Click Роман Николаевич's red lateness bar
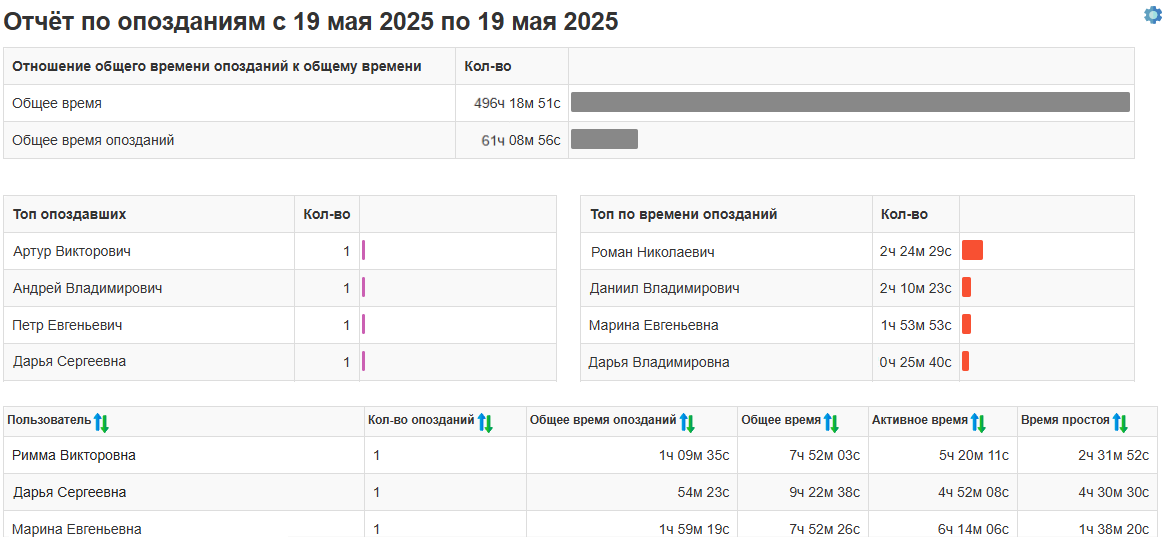Screen dimensions: 1167x537 pyautogui.click(x=972, y=250)
